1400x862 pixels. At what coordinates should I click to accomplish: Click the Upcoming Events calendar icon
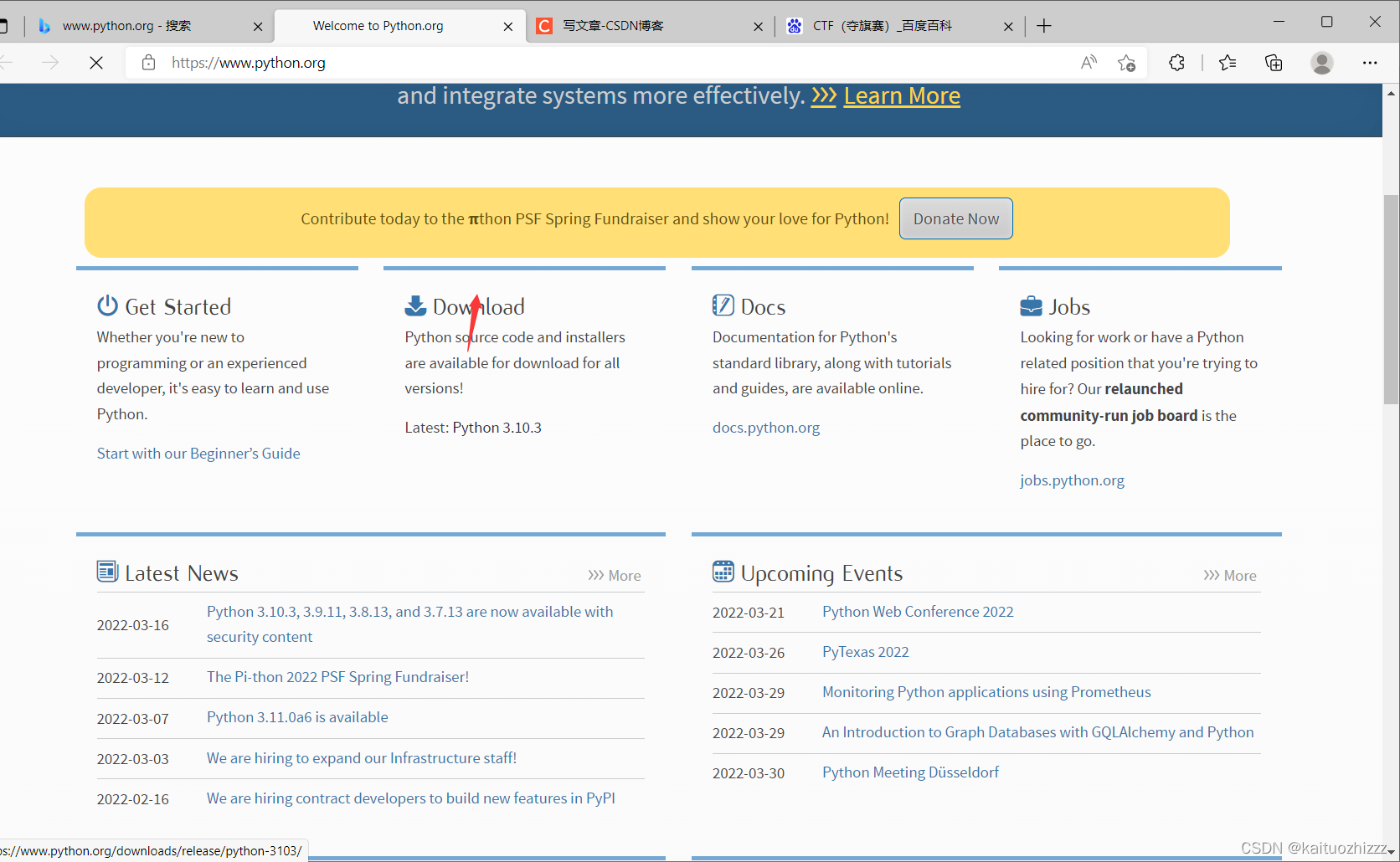click(x=723, y=572)
